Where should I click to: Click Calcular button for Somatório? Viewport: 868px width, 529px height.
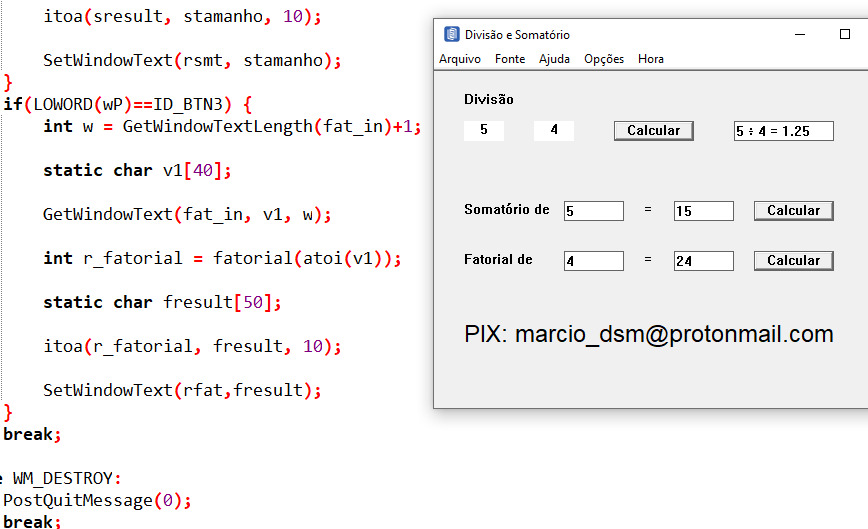point(794,211)
